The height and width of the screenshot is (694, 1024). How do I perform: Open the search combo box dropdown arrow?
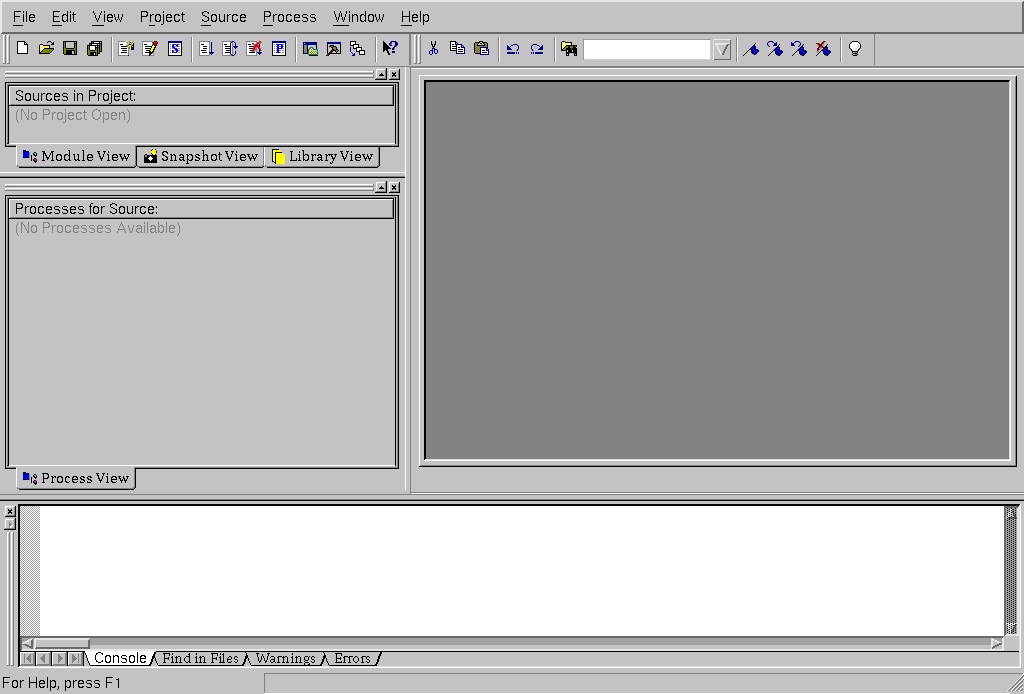pyautogui.click(x=722, y=49)
